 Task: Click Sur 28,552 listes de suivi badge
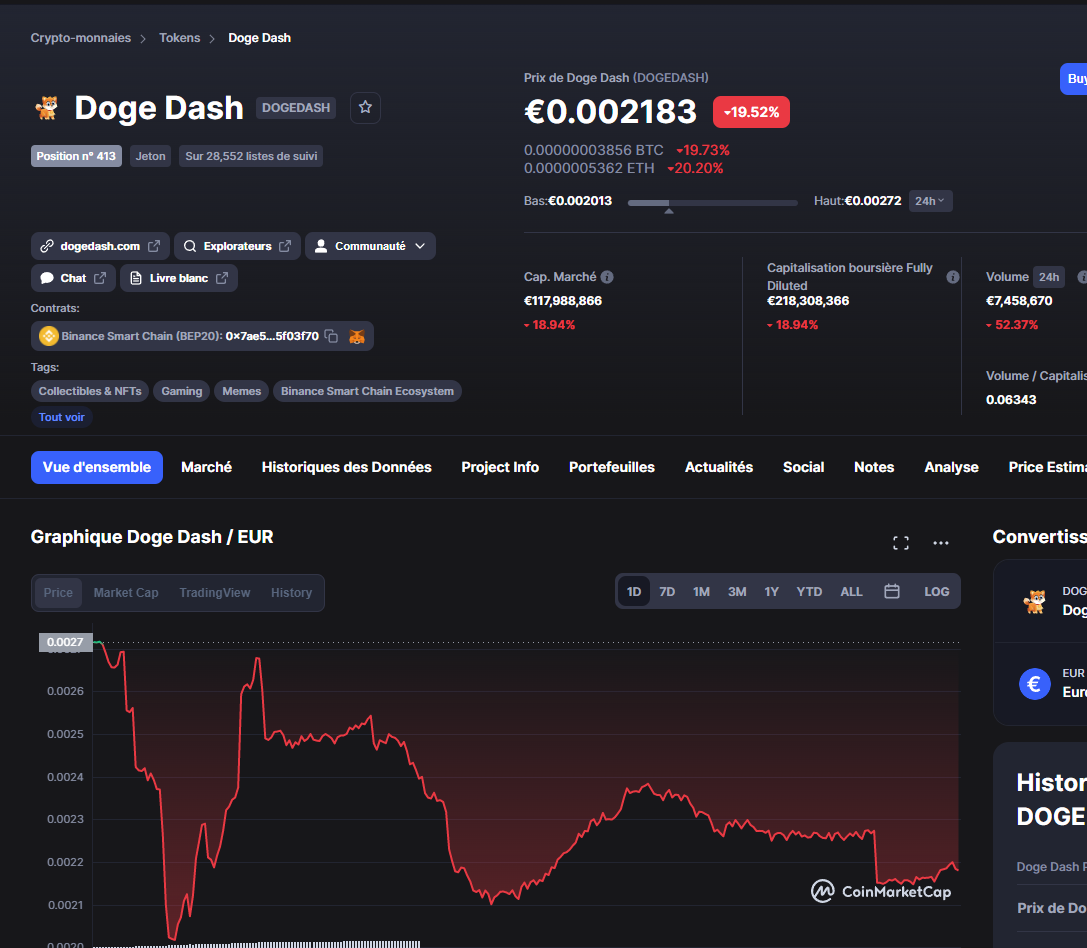click(x=251, y=156)
